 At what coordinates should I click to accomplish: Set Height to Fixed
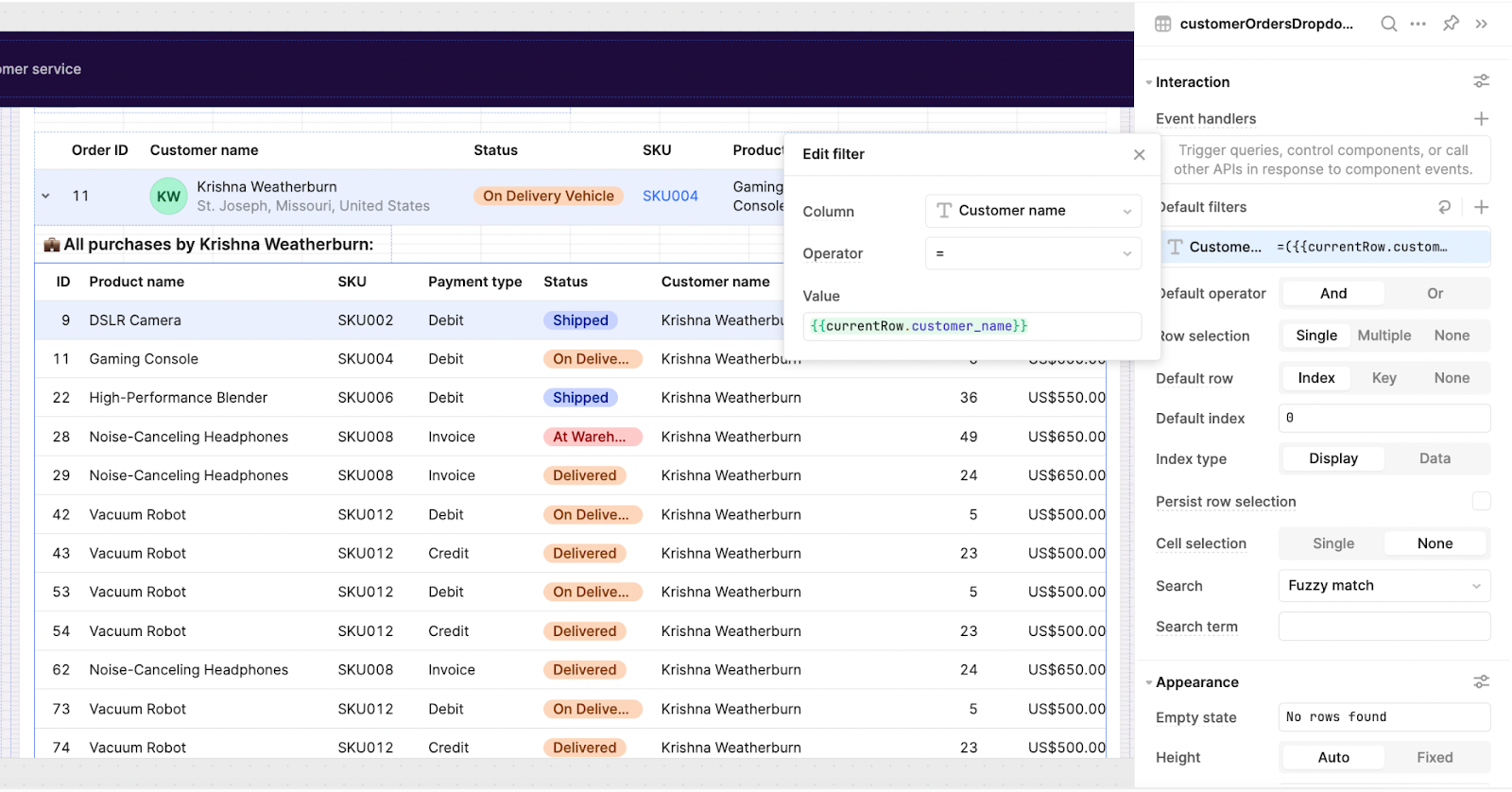tap(1435, 757)
